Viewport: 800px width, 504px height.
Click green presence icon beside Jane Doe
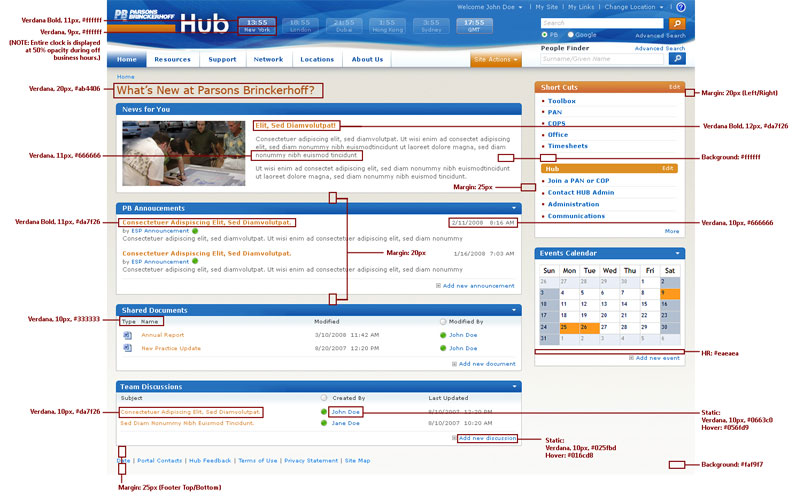coord(324,423)
